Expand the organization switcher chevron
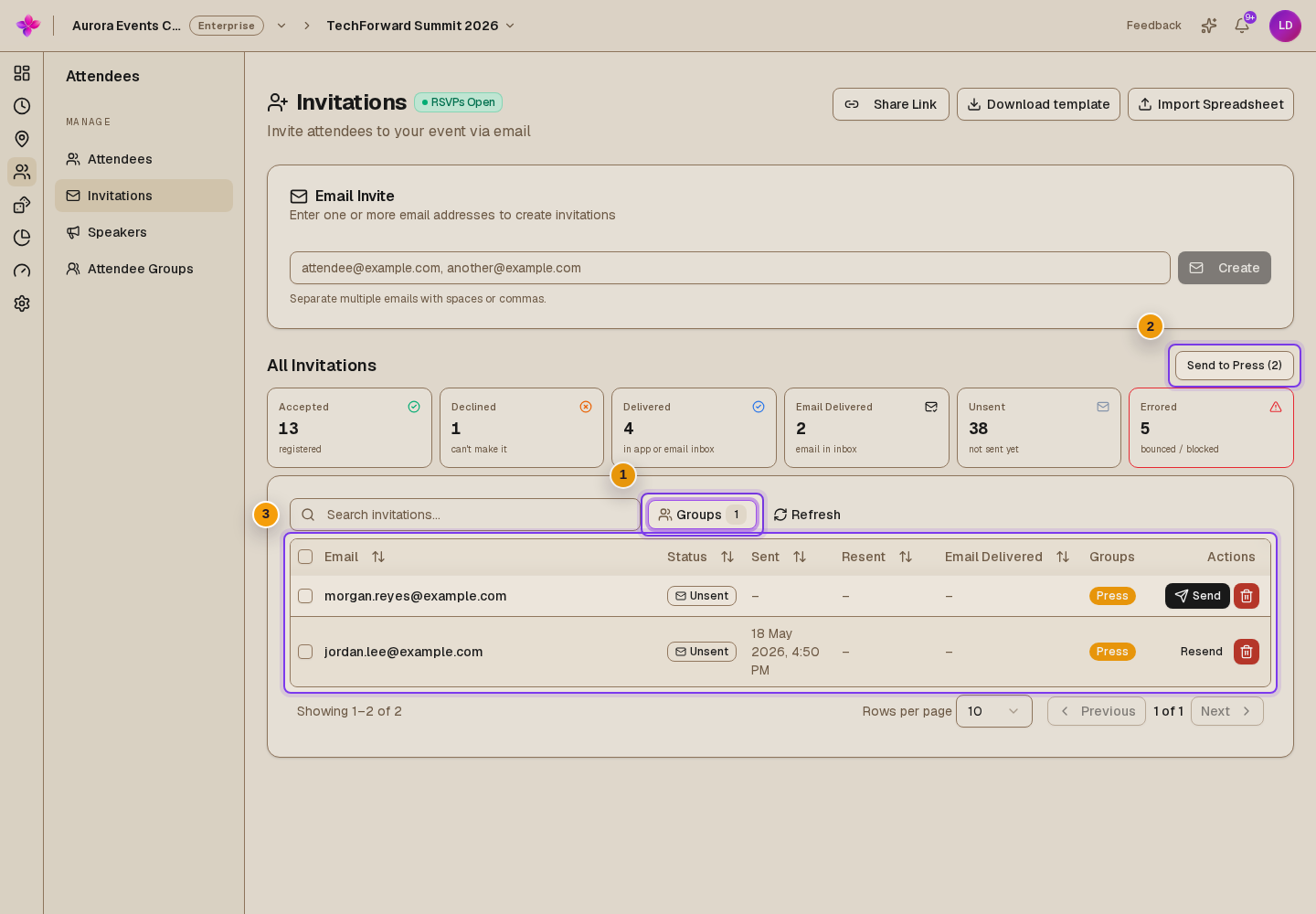The image size is (1316, 914). coord(281,26)
